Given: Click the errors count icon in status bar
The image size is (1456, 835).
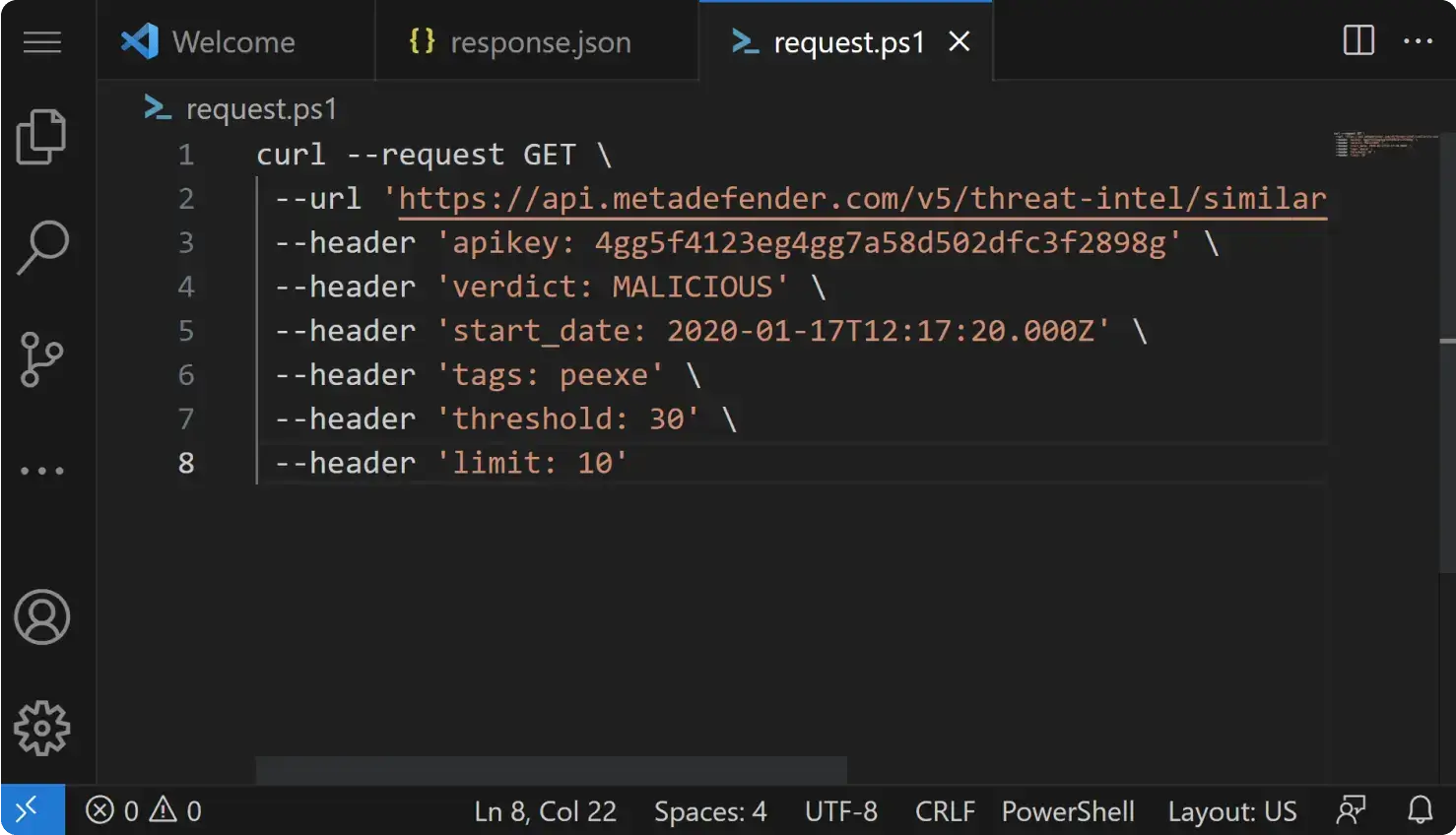Looking at the screenshot, I should pyautogui.click(x=99, y=810).
